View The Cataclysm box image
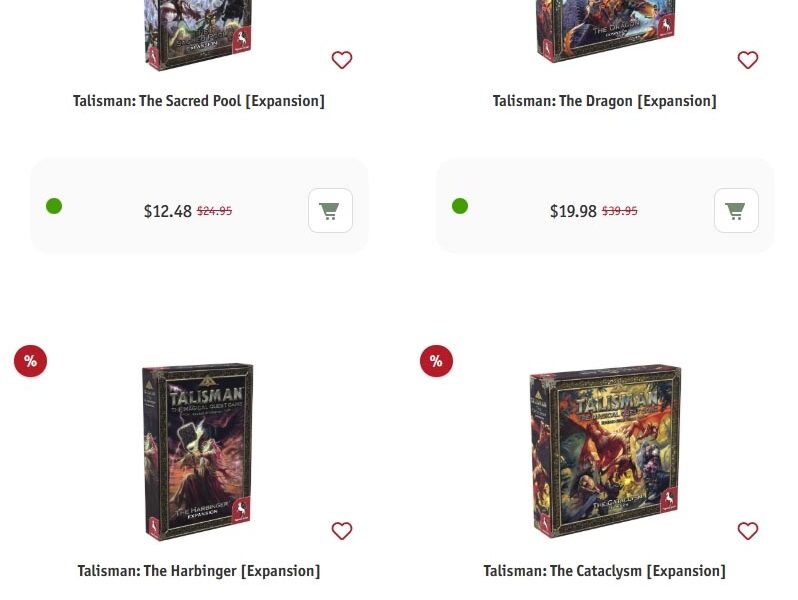Screen dimensions: 798x600 coord(605,450)
